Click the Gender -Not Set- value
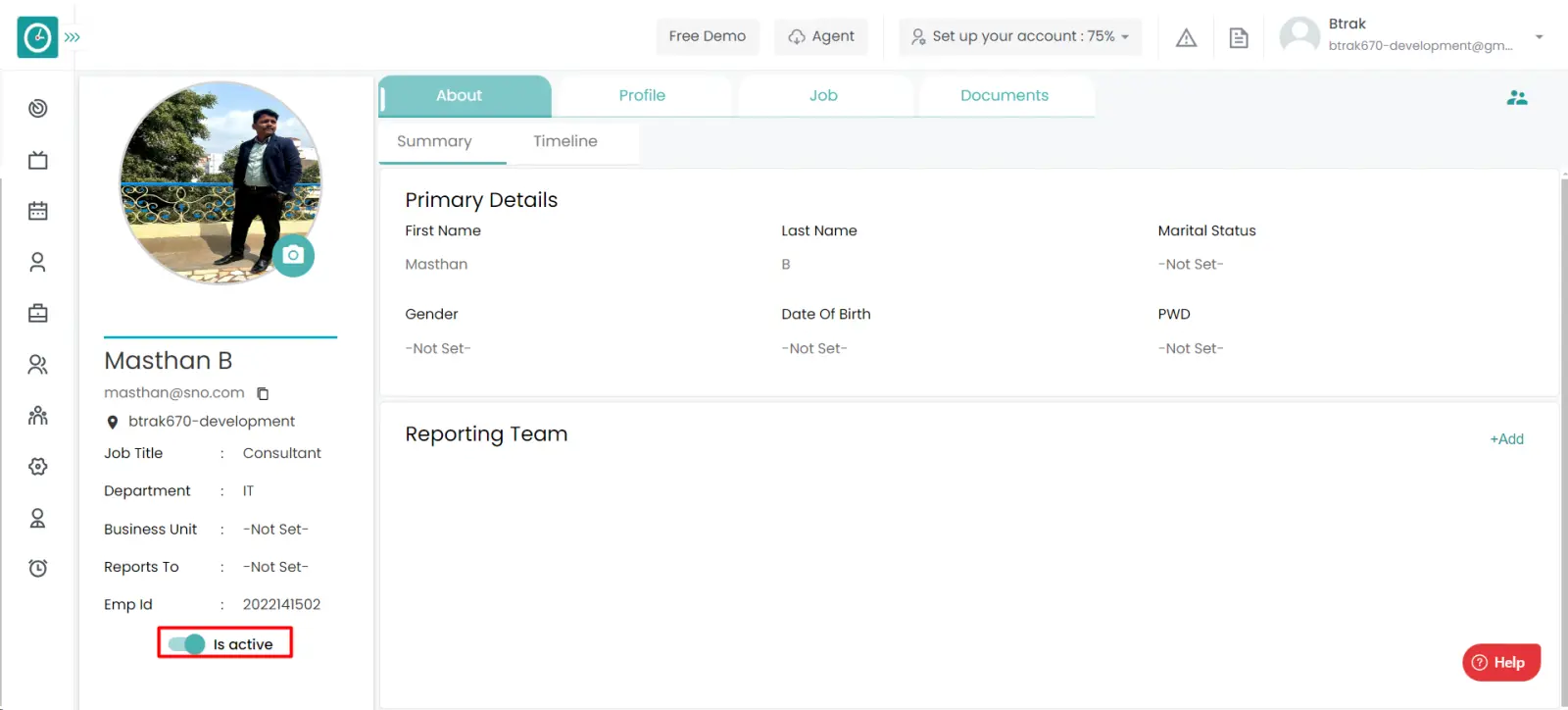The width and height of the screenshot is (1568, 710). [438, 348]
